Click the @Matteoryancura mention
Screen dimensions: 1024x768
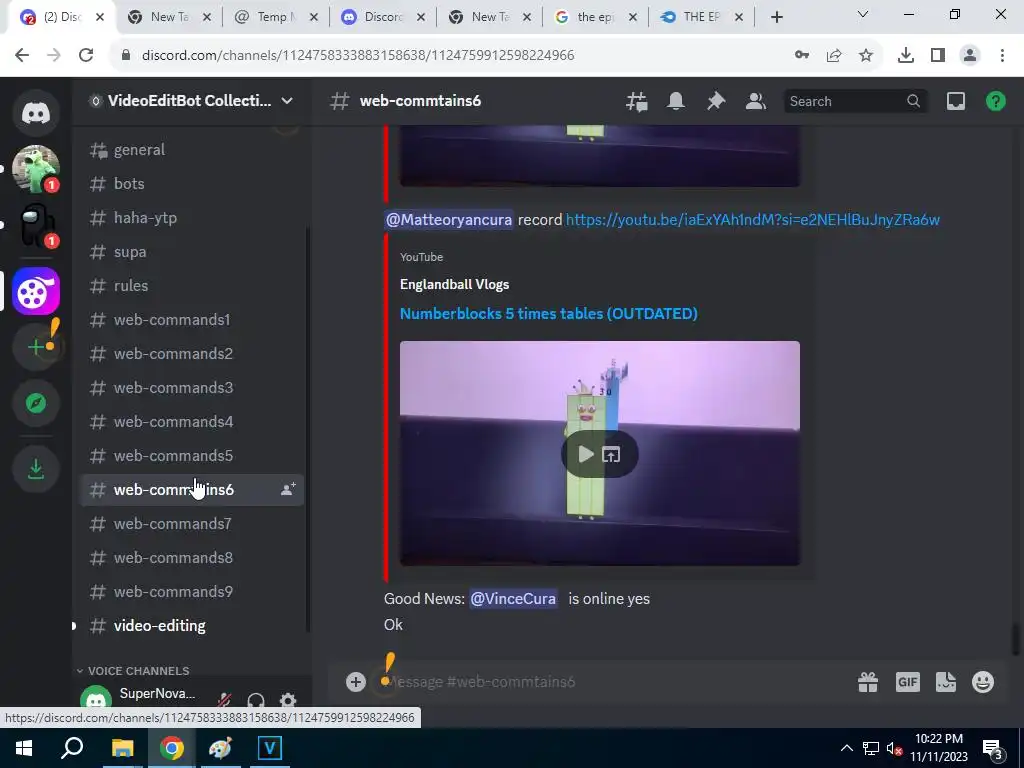tap(449, 219)
